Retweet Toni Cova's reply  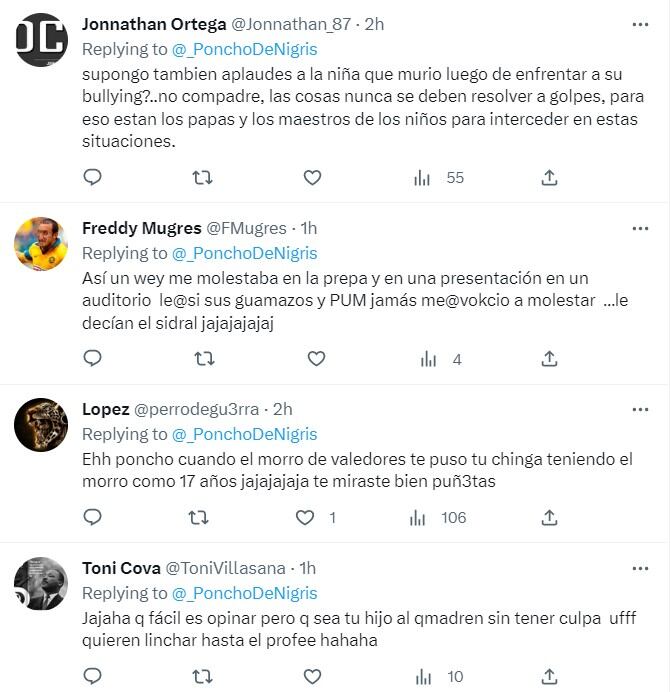pyautogui.click(x=202, y=677)
